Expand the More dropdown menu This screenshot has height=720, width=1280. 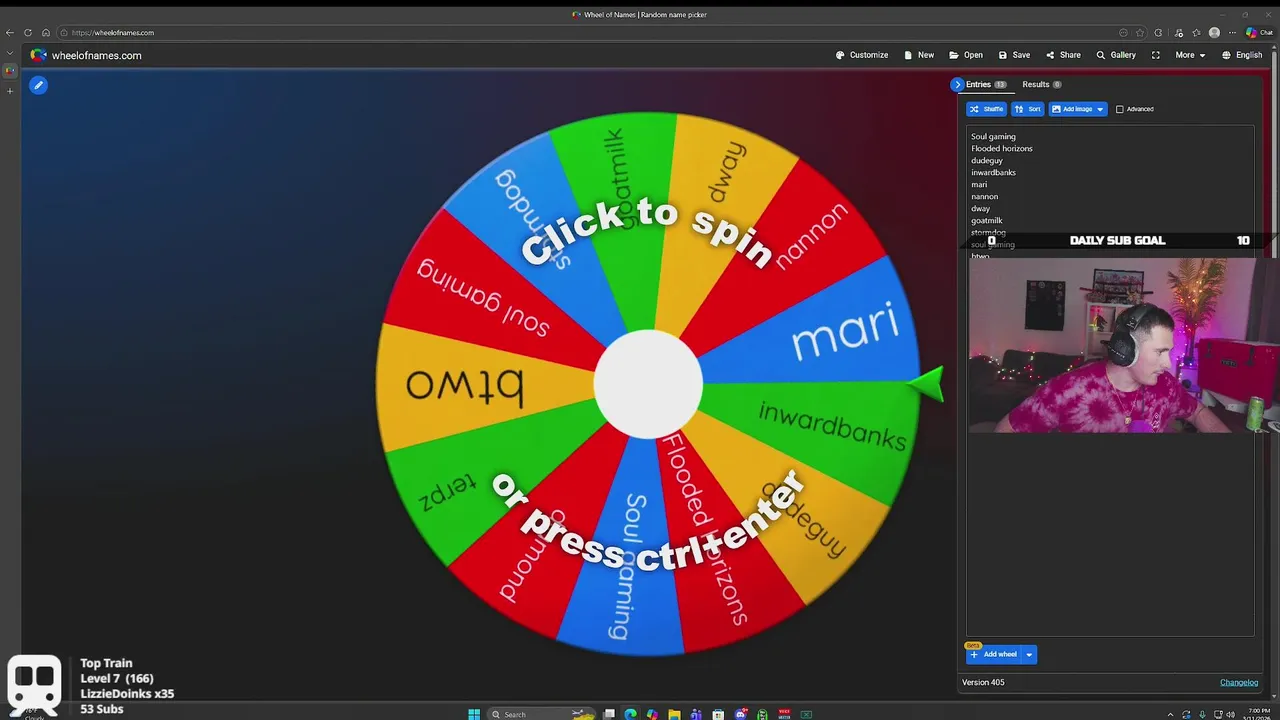tap(1190, 55)
